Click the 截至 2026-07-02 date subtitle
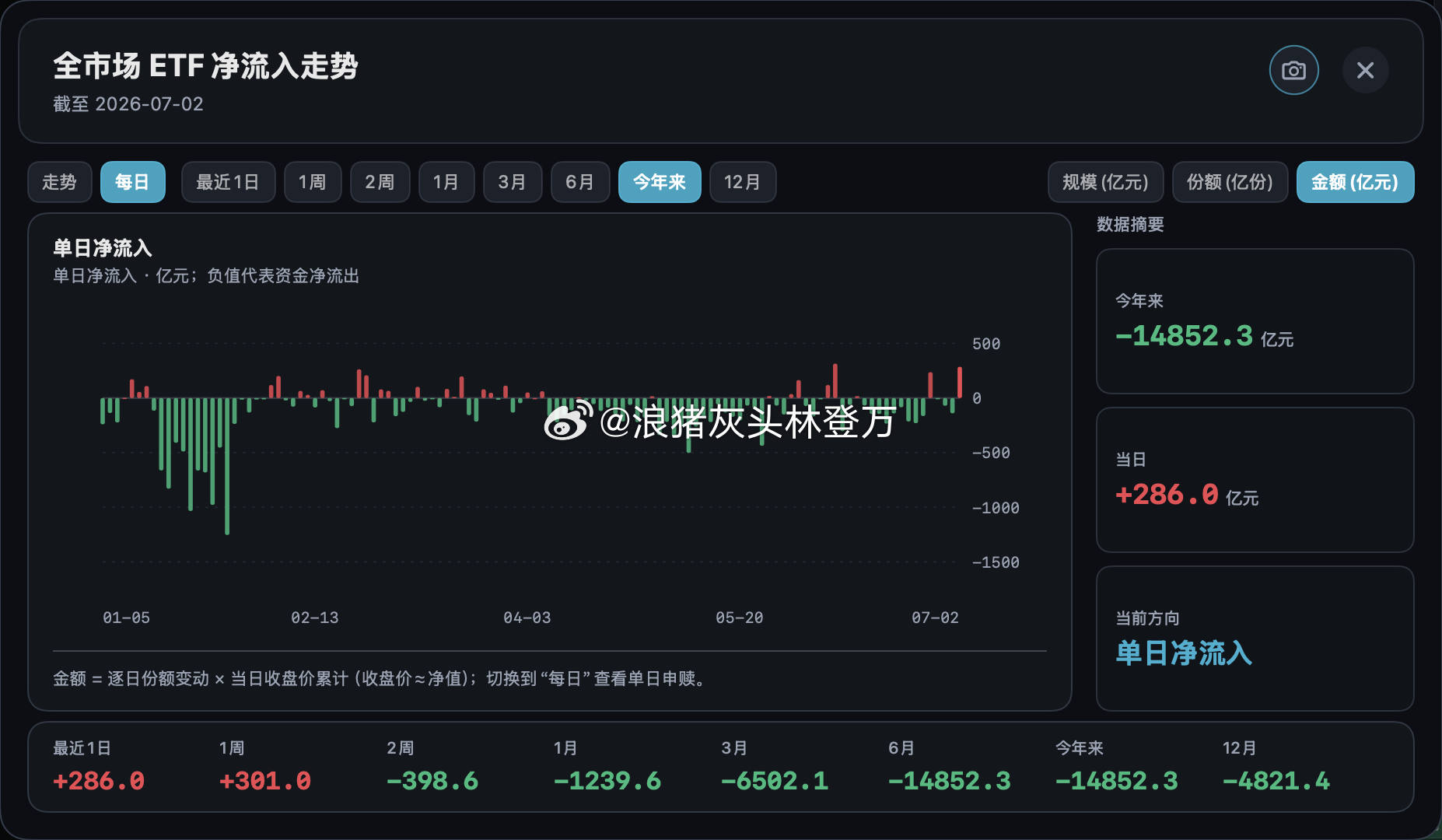Screen dimensions: 1442x840 click(128, 104)
